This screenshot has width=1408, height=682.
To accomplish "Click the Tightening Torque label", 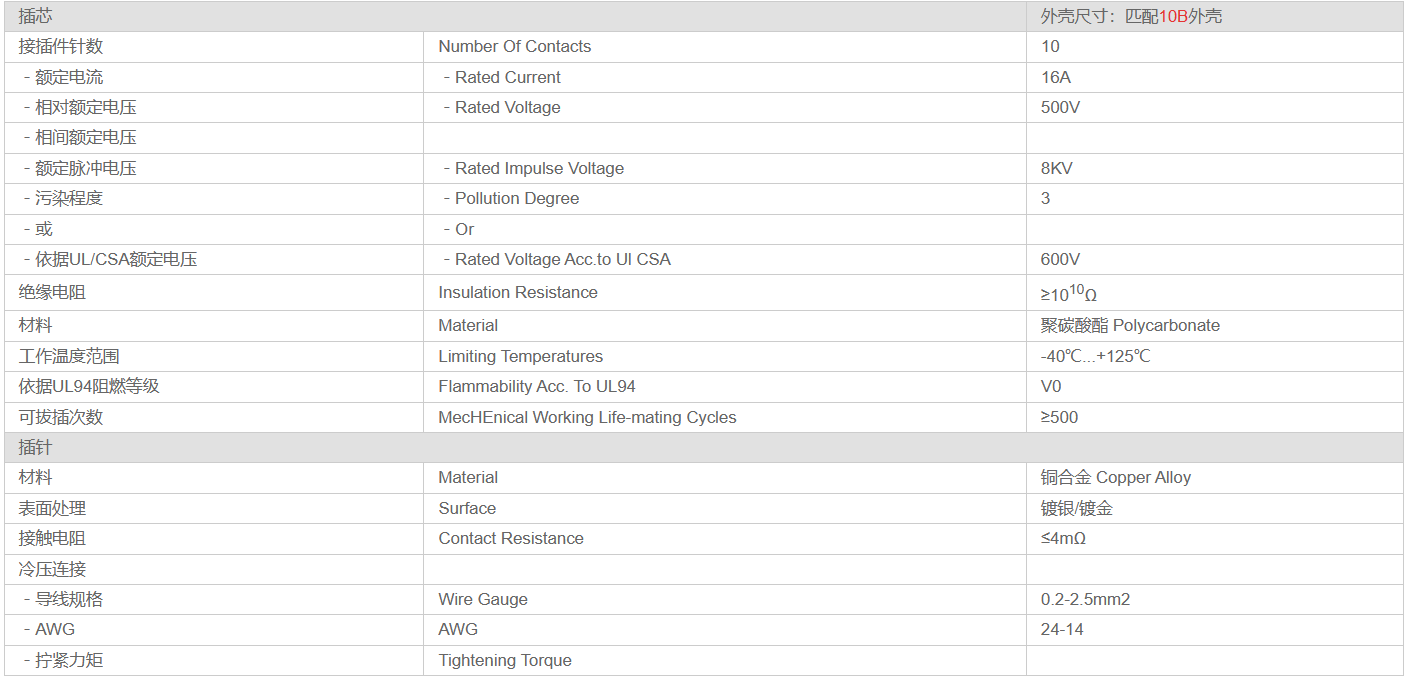I will pos(505,660).
